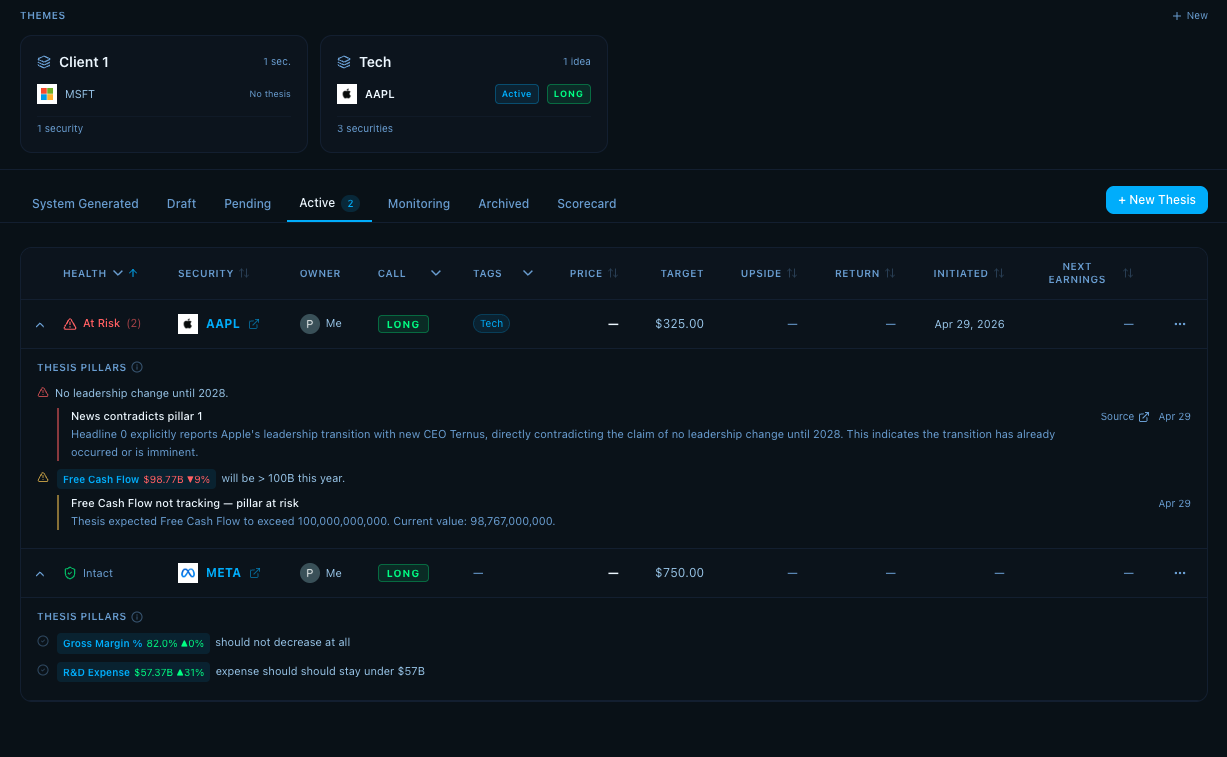Open the AAPL row three-dot menu
The width and height of the screenshot is (1227, 757).
tap(1180, 324)
